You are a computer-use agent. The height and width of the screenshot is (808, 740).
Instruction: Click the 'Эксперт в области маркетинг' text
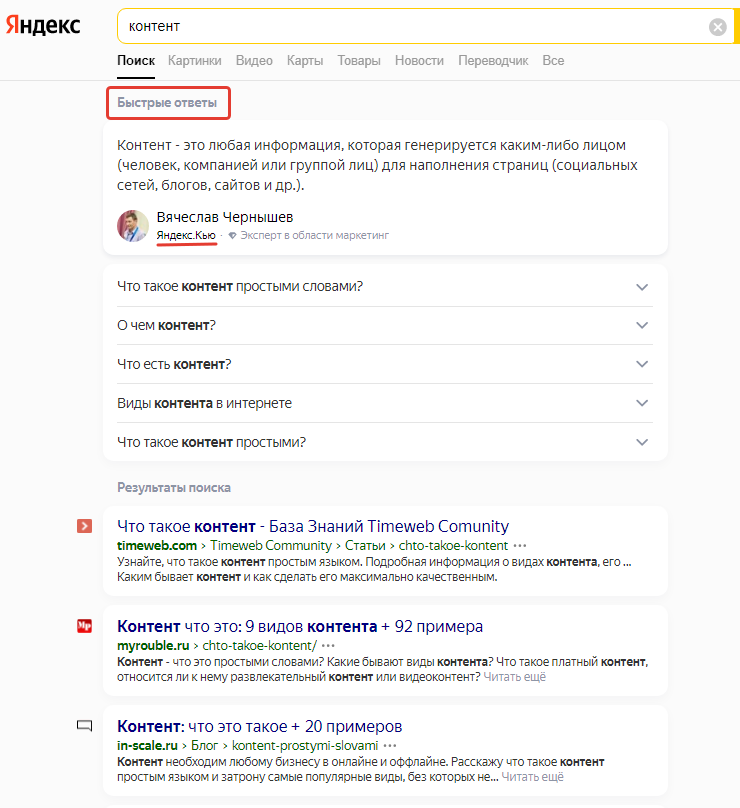point(314,235)
